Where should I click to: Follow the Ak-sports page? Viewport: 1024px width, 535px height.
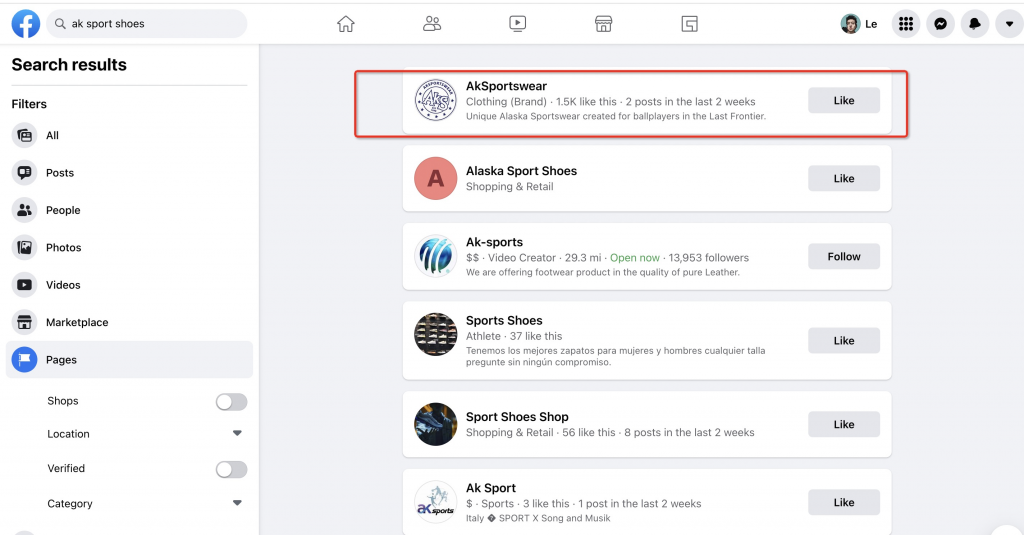(844, 256)
